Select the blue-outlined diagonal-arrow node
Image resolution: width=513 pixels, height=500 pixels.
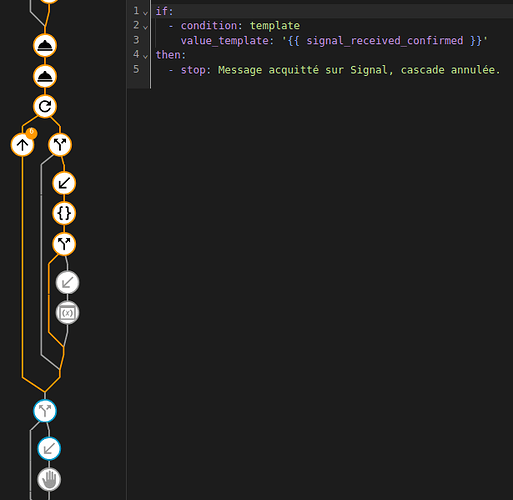click(49, 449)
